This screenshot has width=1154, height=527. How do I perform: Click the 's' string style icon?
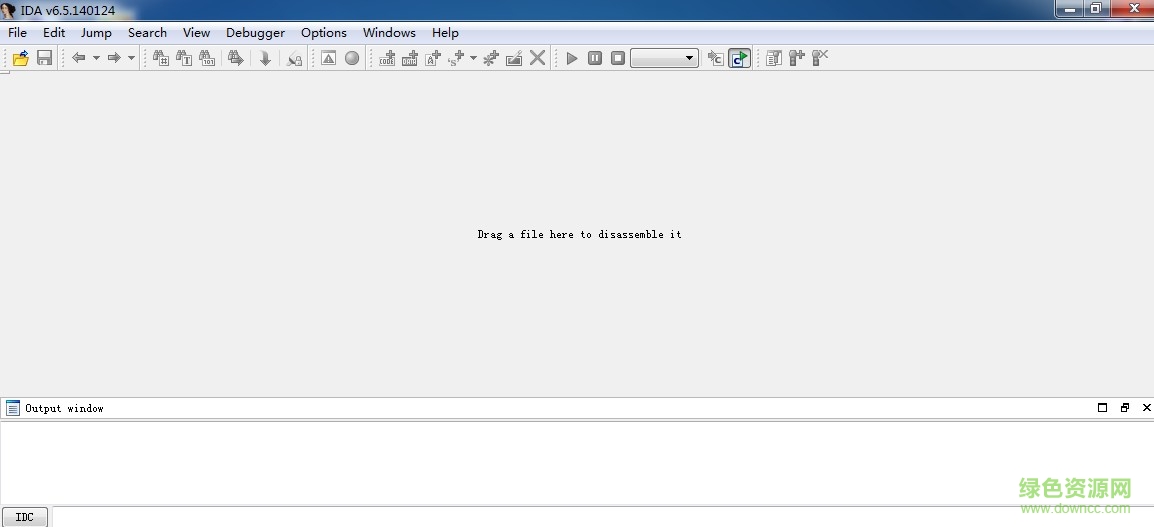(456, 57)
